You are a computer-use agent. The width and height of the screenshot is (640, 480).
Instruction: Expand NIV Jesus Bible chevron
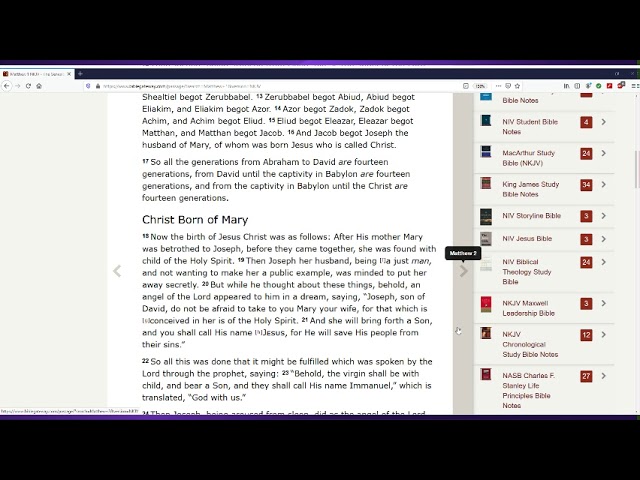pyautogui.click(x=604, y=239)
